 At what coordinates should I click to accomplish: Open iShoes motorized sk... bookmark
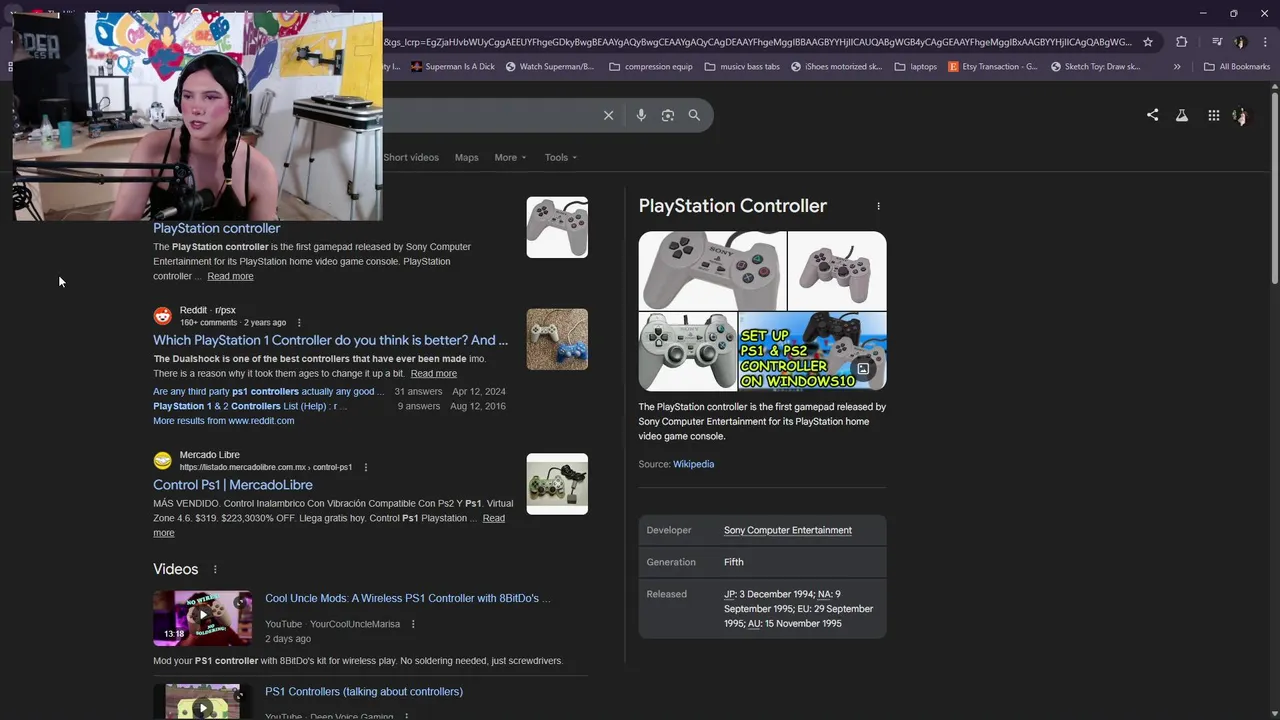click(x=837, y=67)
